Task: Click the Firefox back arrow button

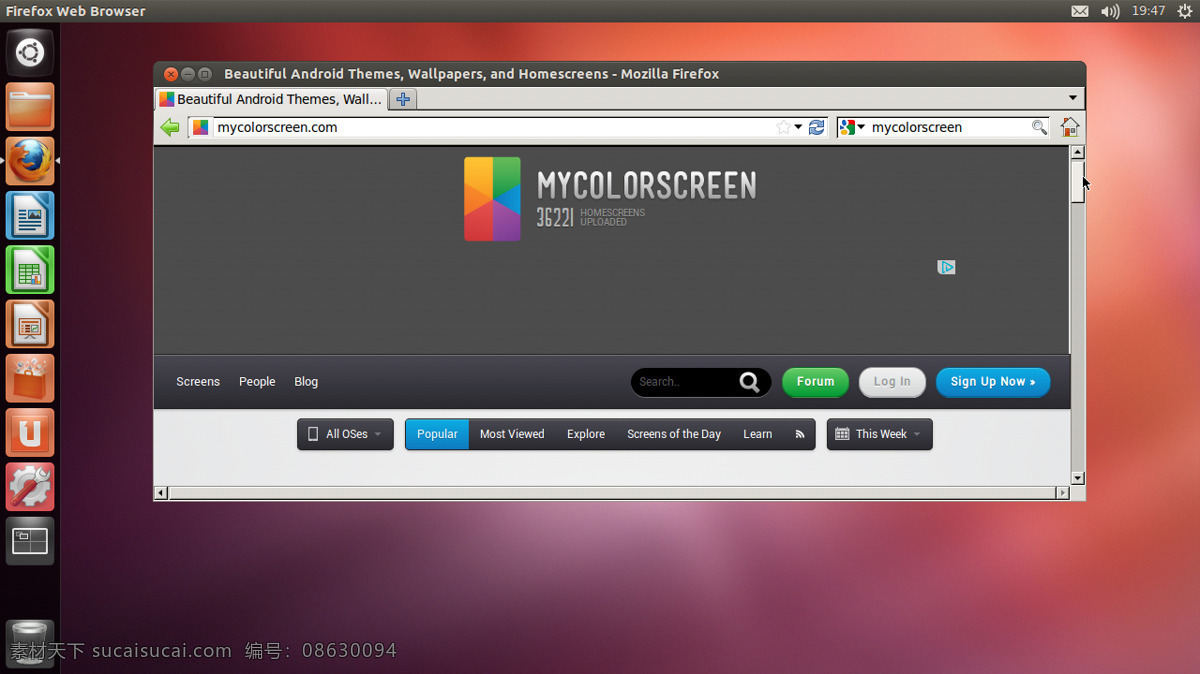Action: (170, 127)
